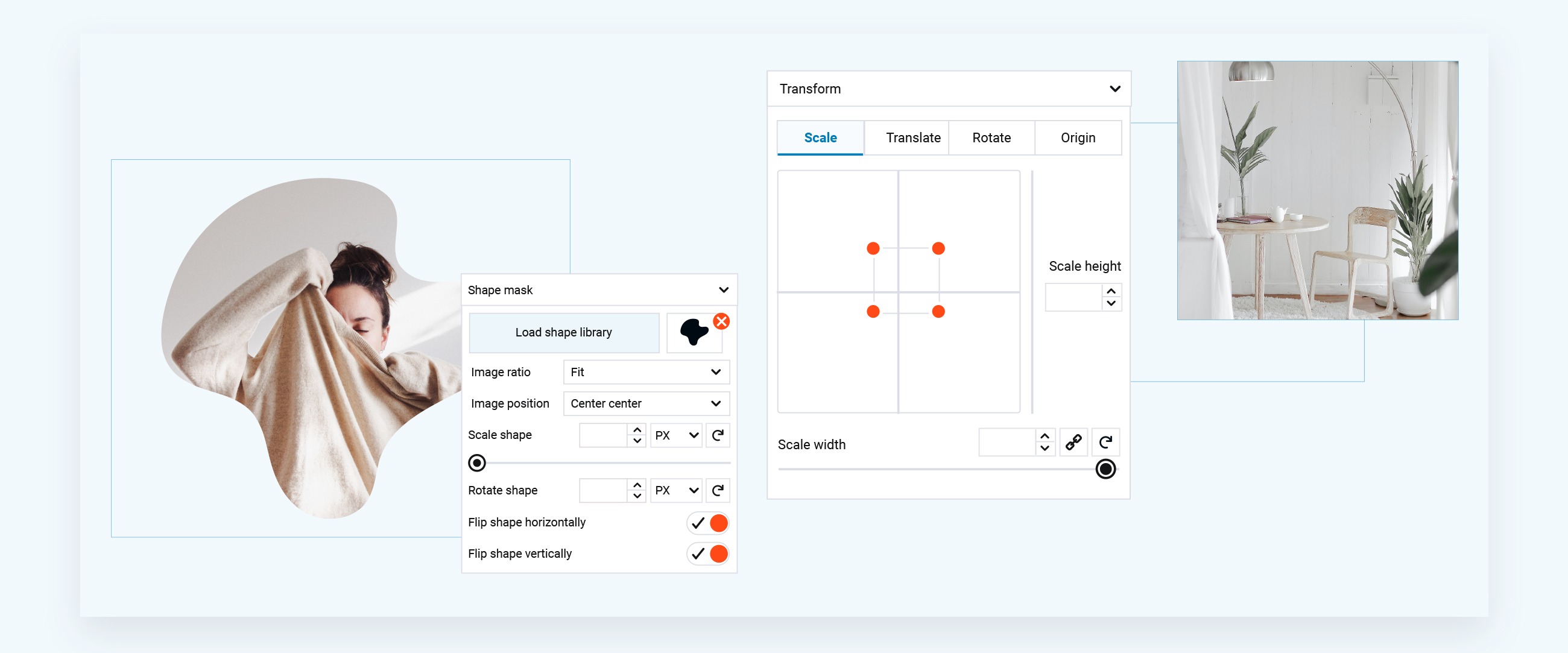The height and width of the screenshot is (653, 1568).
Task: Toggle Flip shape horizontally switch
Action: [708, 523]
